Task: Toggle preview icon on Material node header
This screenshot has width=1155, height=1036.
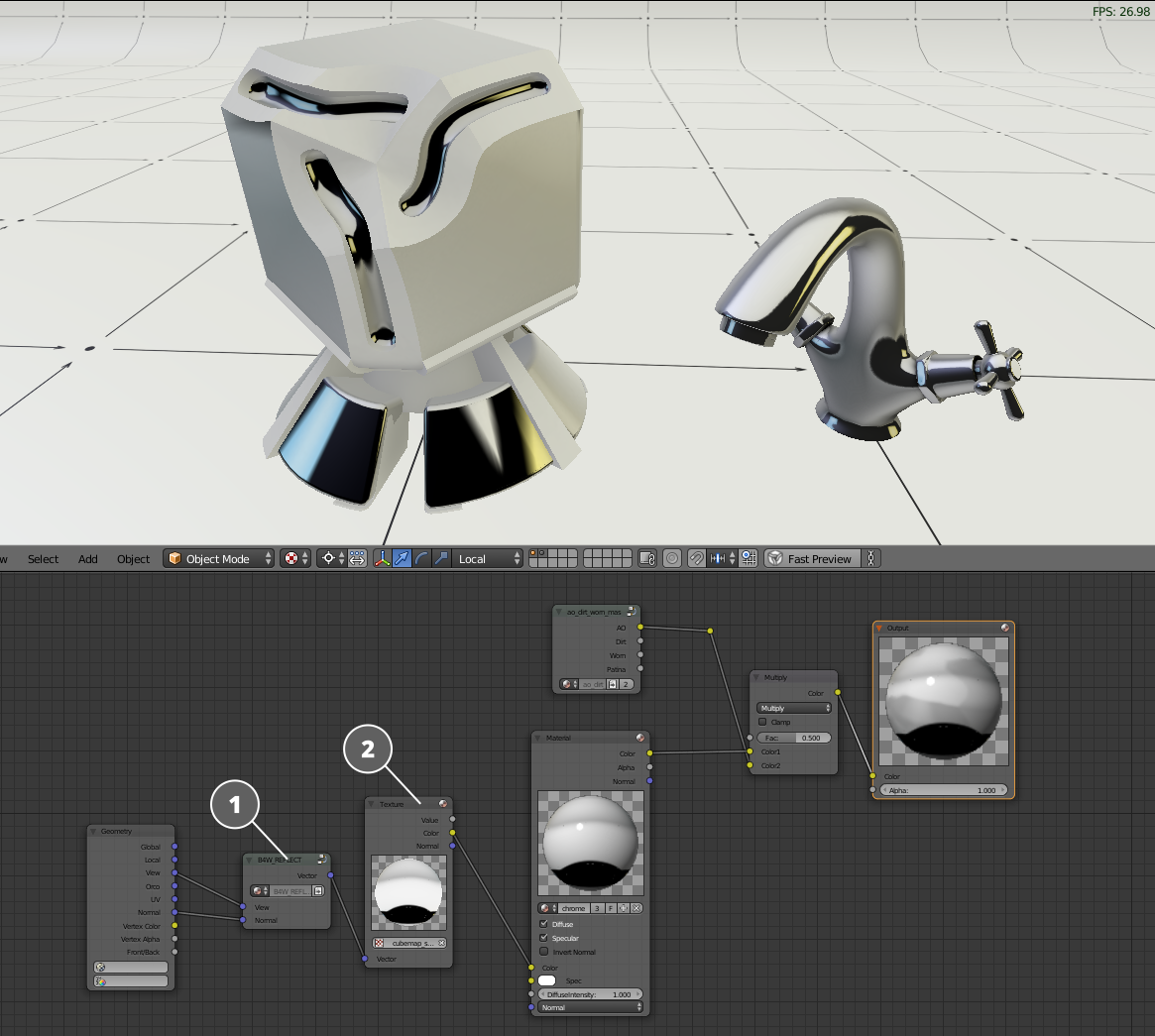Action: tap(640, 738)
